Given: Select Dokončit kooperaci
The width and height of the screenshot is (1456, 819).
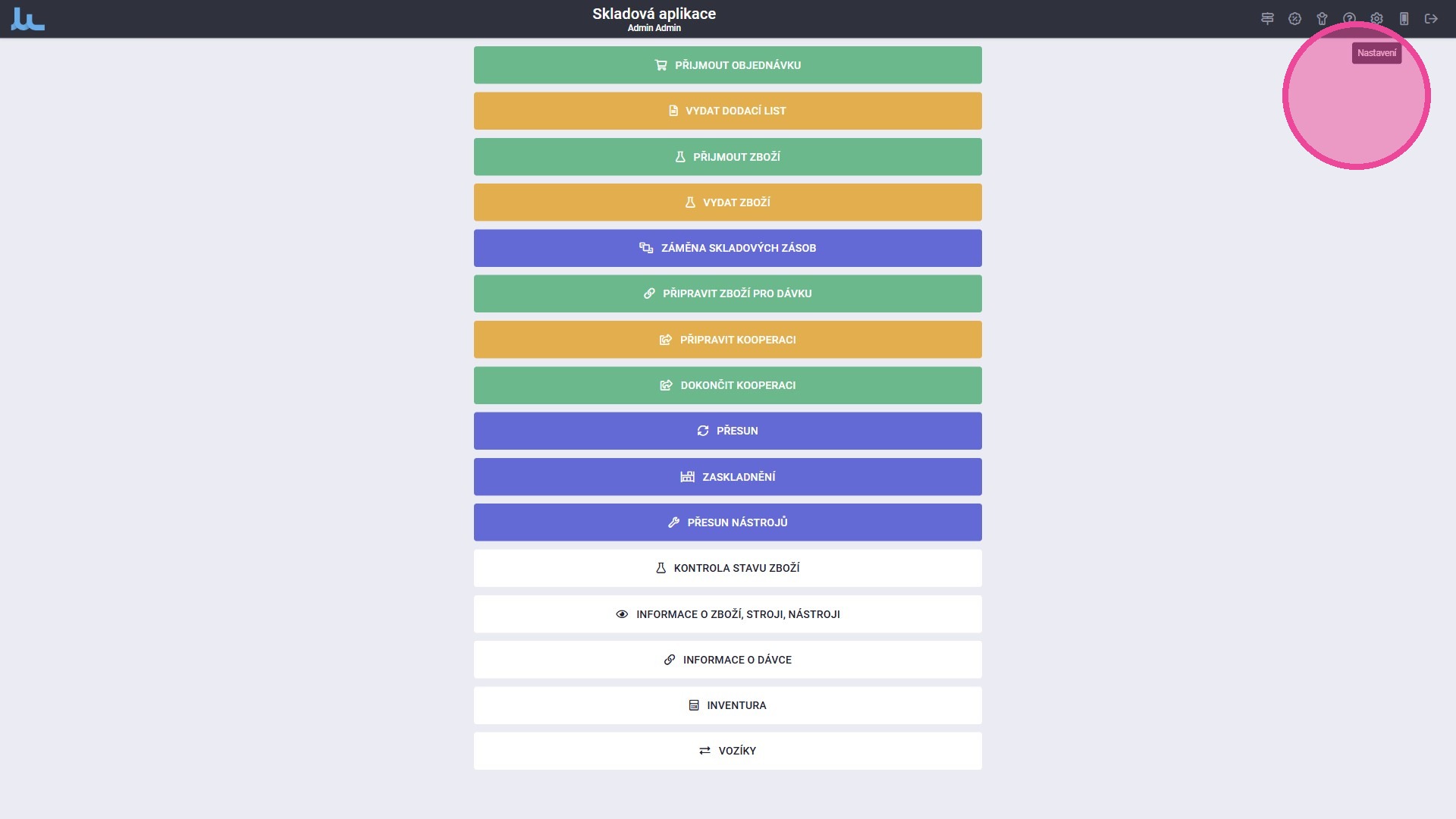Looking at the screenshot, I should [727, 385].
